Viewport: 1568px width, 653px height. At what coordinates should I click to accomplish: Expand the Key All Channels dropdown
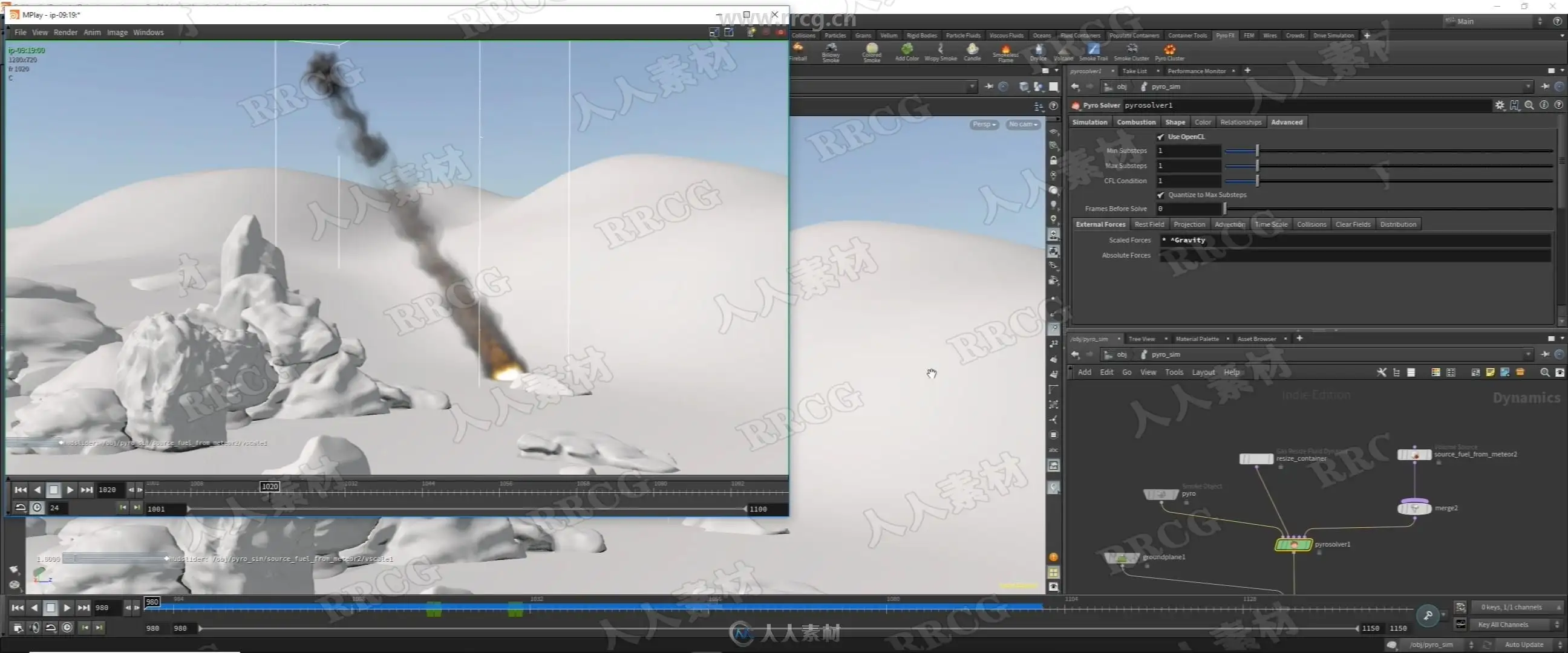click(1514, 625)
